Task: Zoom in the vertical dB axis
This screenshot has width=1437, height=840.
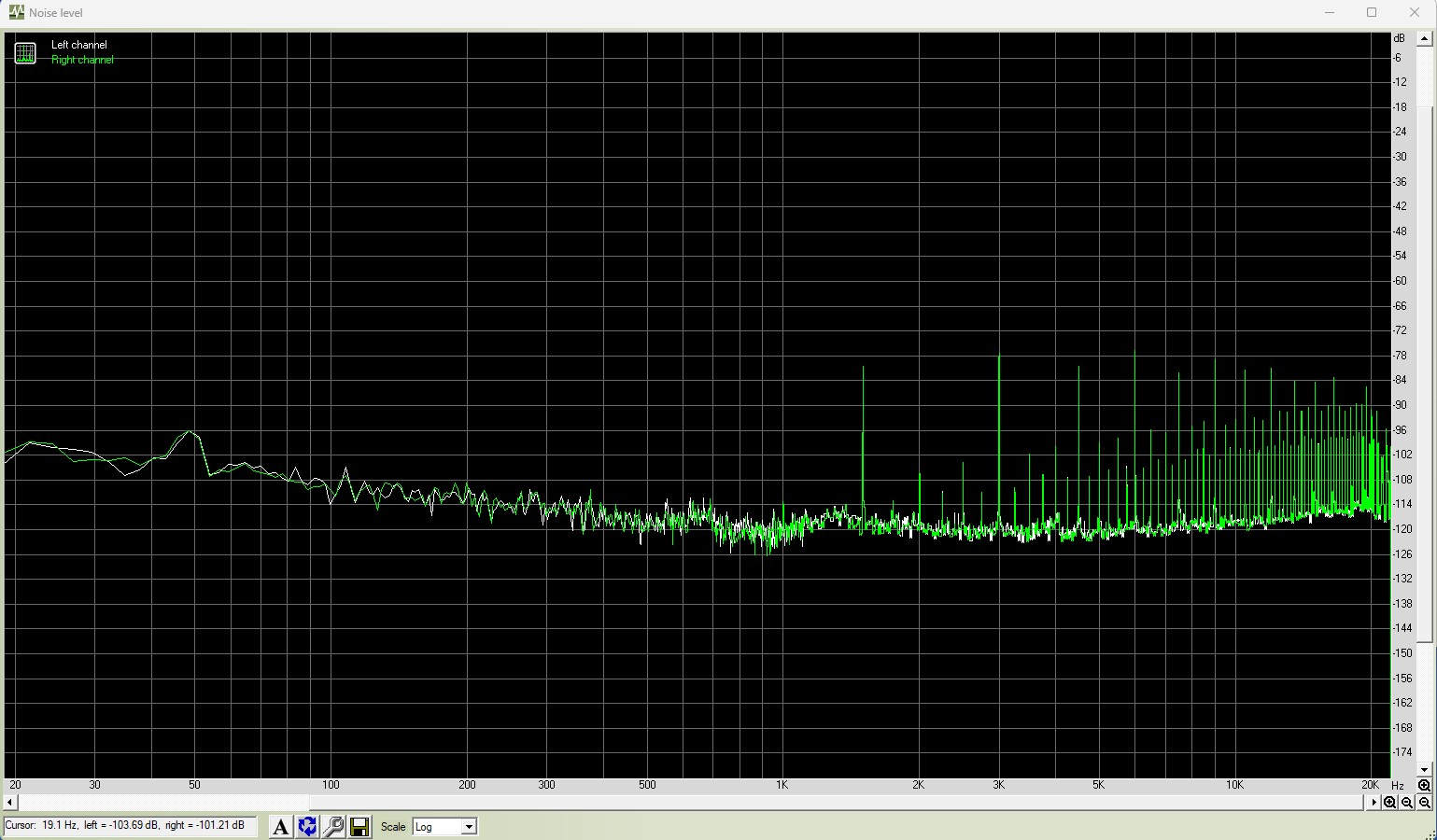Action: click(x=1424, y=785)
